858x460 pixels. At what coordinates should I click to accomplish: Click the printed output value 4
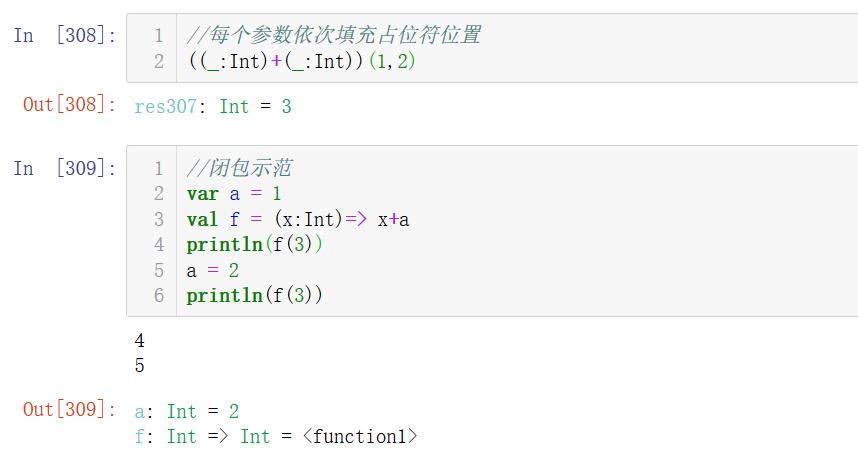coord(140,341)
